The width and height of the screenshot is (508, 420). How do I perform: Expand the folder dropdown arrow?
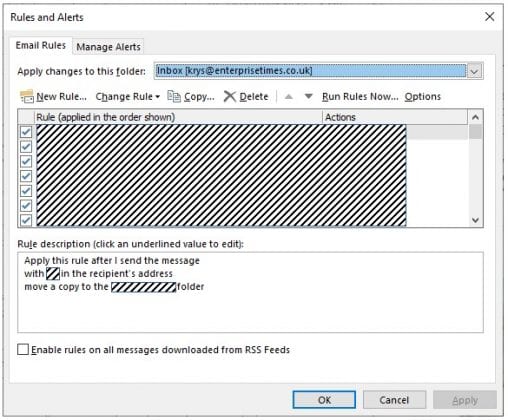[x=475, y=71]
